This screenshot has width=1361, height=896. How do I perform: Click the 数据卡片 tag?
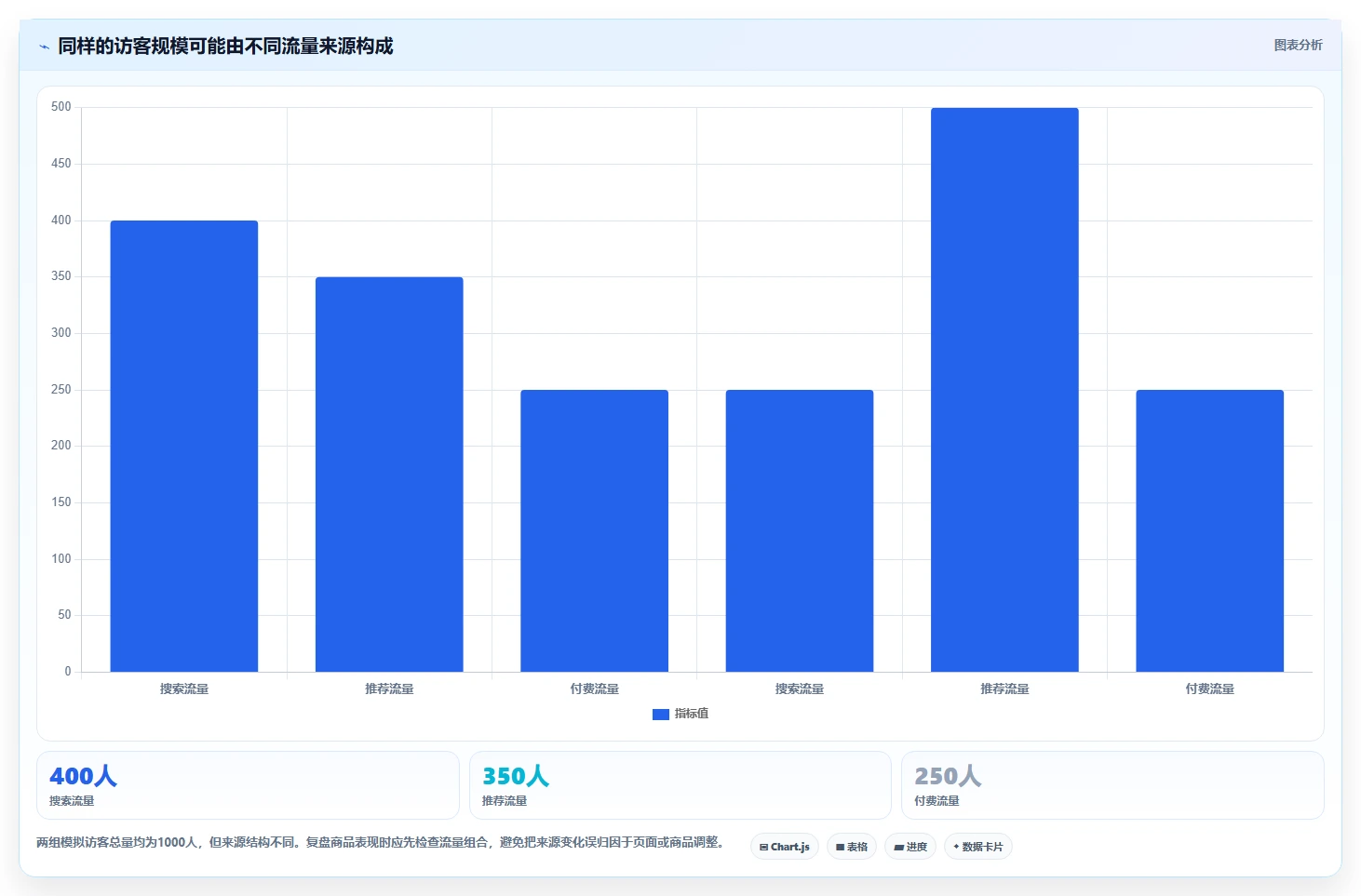(x=978, y=847)
